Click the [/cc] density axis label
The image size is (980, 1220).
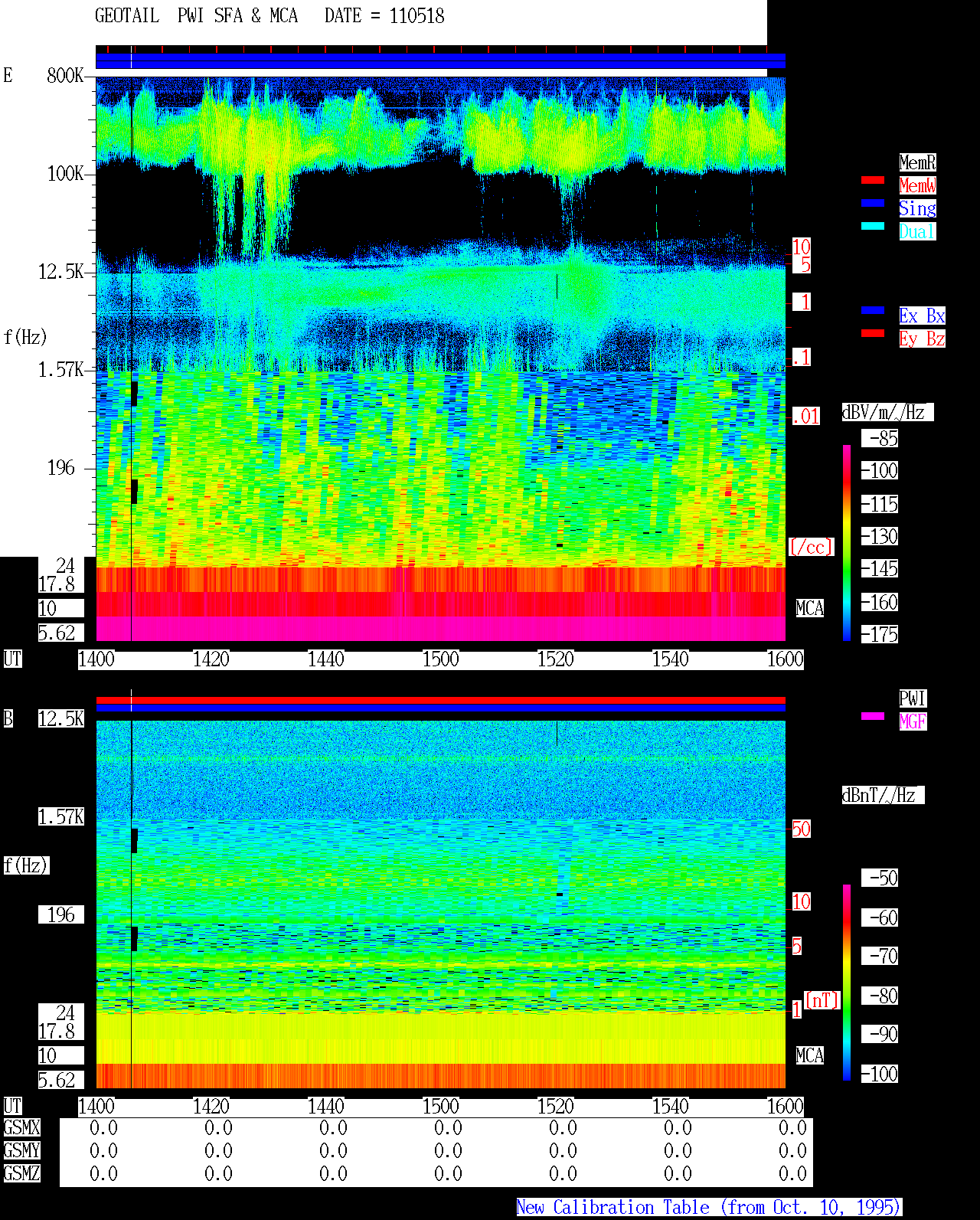pos(811,548)
